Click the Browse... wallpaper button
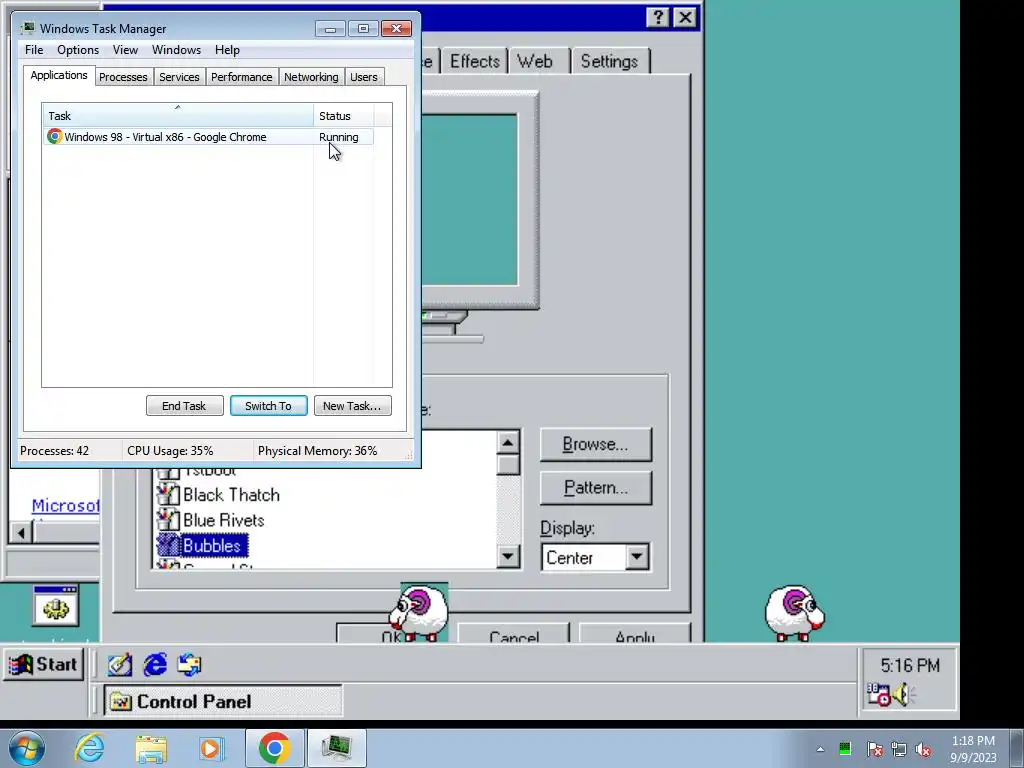Image resolution: width=1024 pixels, height=768 pixels. [596, 445]
